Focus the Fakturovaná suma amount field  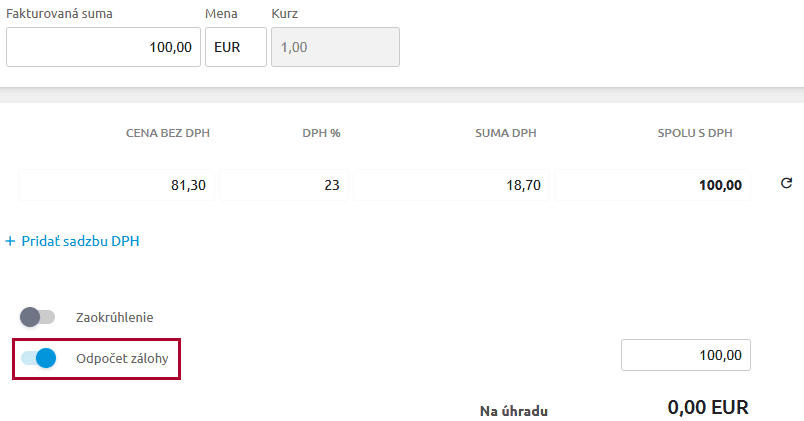[103, 47]
